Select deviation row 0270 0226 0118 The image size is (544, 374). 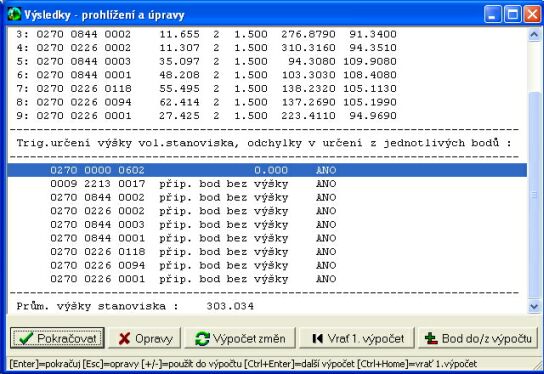pyautogui.click(x=267, y=252)
